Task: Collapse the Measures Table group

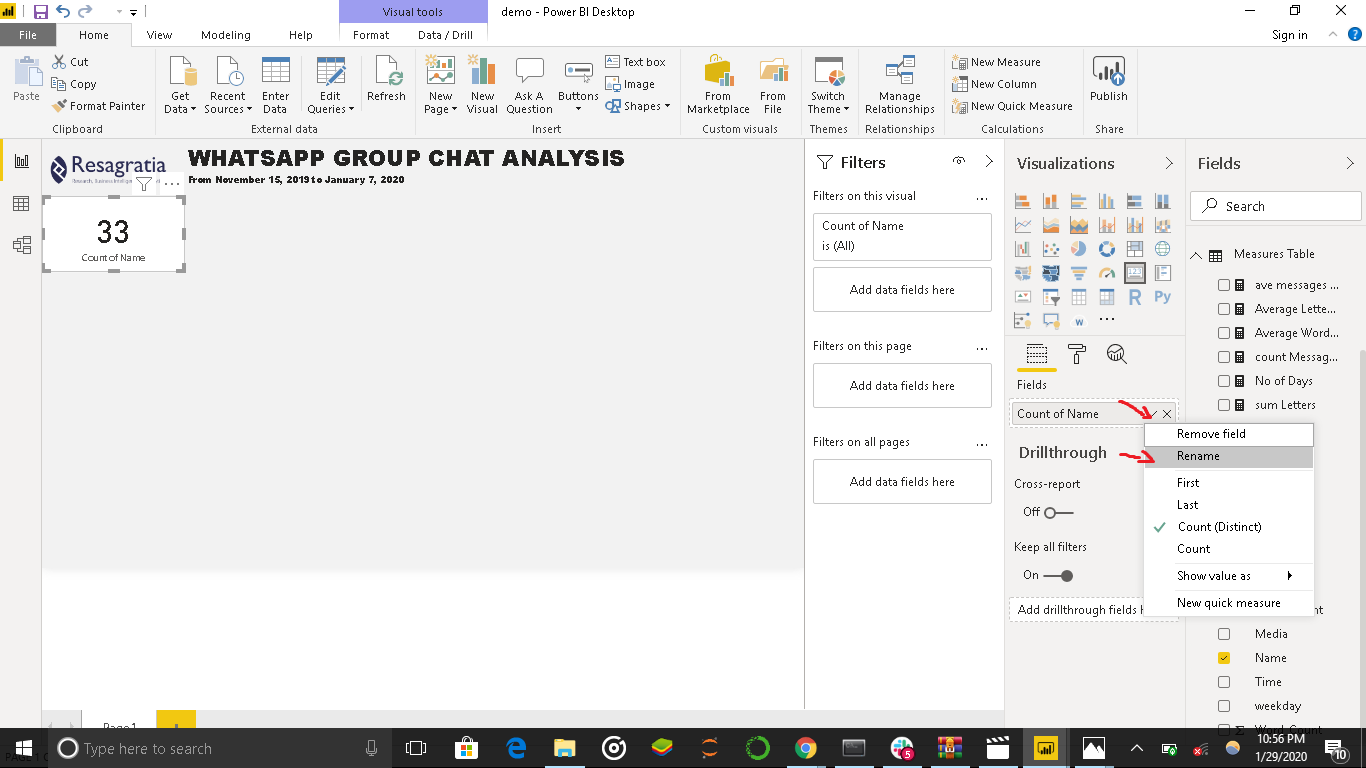Action: tap(1196, 255)
